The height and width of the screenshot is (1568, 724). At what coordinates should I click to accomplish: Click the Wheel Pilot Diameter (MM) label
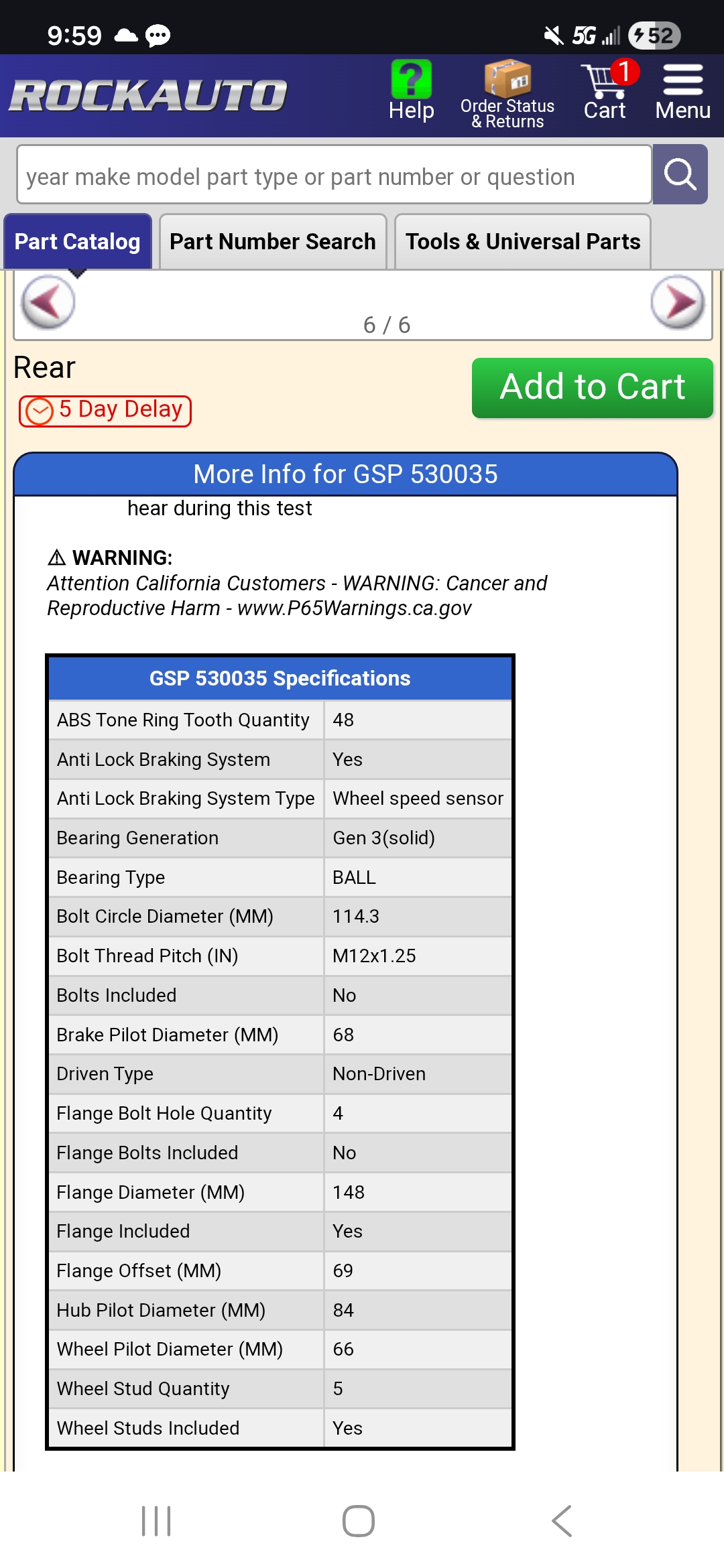tap(170, 1349)
